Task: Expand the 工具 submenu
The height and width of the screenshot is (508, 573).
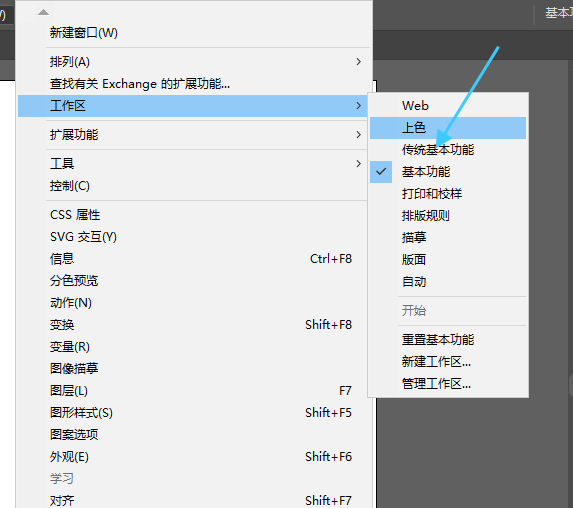Action: 193,163
